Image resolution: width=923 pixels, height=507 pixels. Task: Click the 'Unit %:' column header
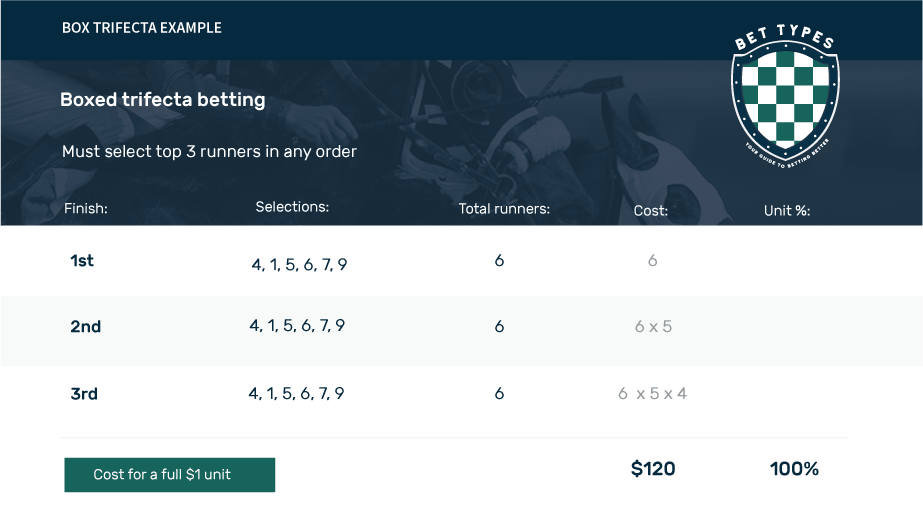tap(787, 211)
